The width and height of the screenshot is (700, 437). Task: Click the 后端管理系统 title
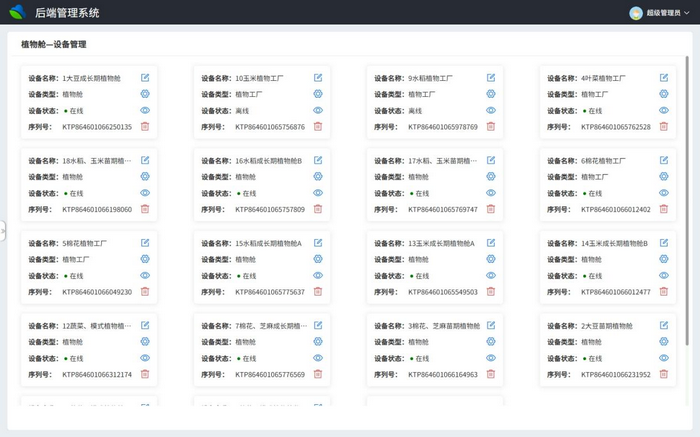pyautogui.click(x=67, y=13)
